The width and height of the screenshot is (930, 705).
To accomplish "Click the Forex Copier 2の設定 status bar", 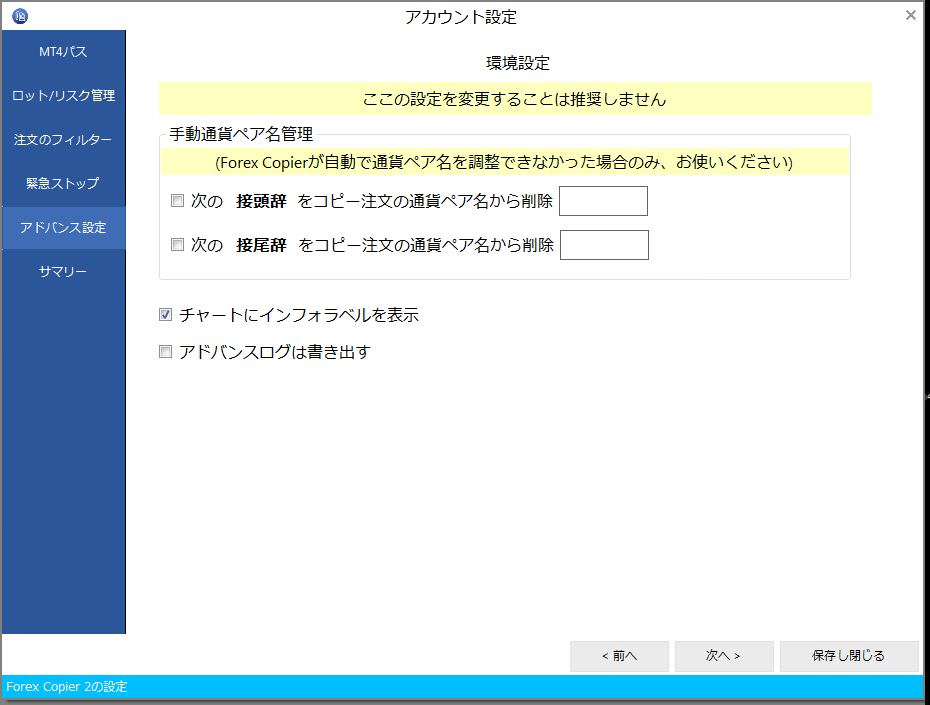I will pyautogui.click(x=66, y=687).
